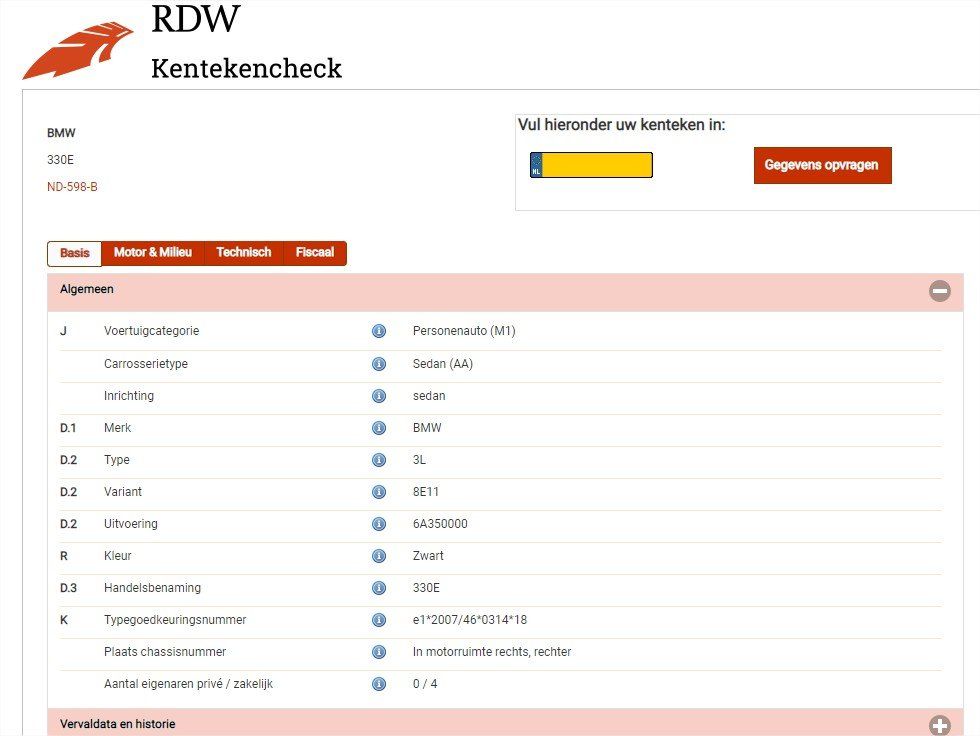Click the Algemeen section header title

[x=87, y=289]
